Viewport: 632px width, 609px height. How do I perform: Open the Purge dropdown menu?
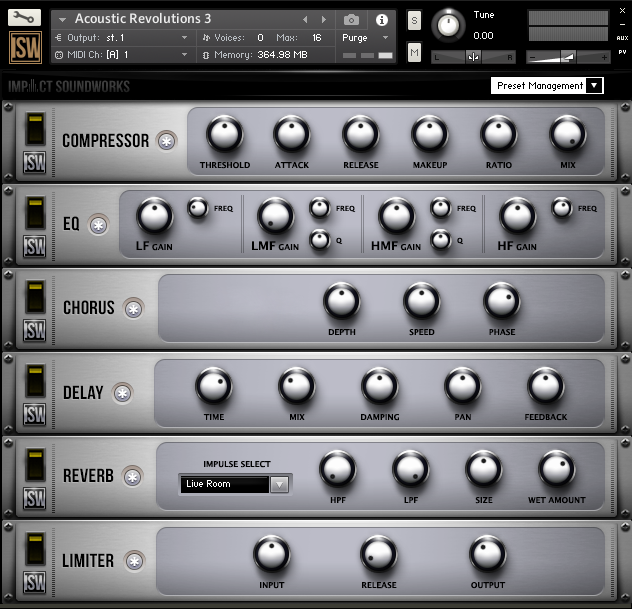[x=368, y=37]
